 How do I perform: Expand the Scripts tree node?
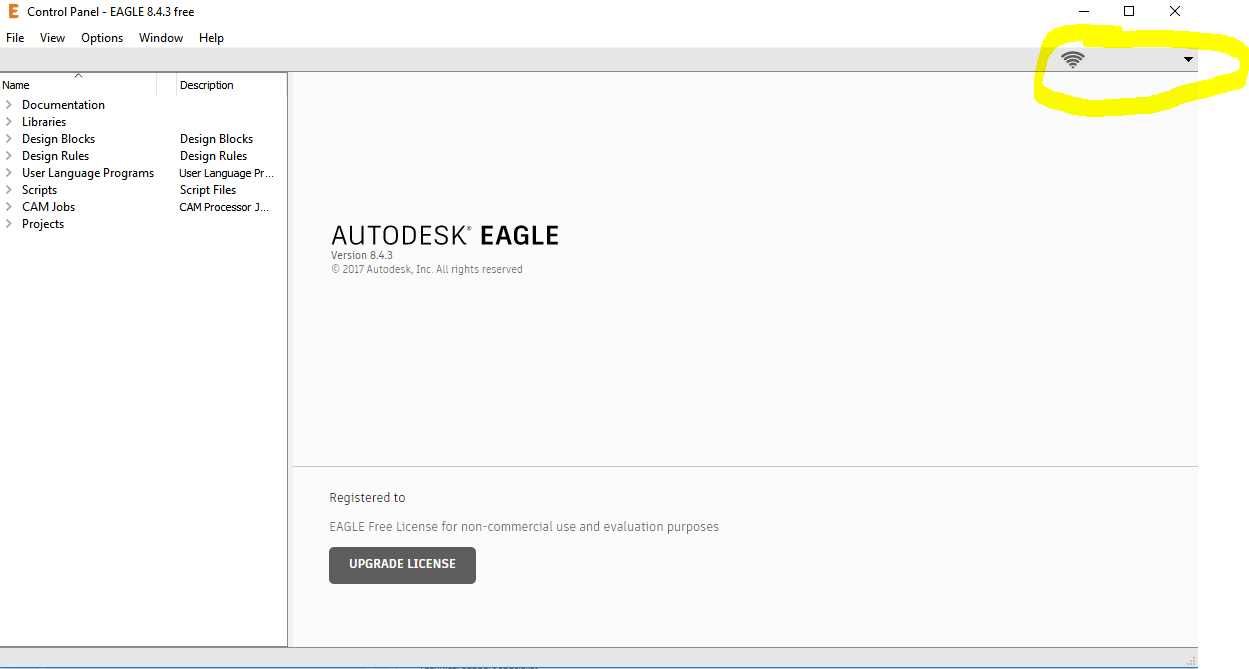pos(9,190)
